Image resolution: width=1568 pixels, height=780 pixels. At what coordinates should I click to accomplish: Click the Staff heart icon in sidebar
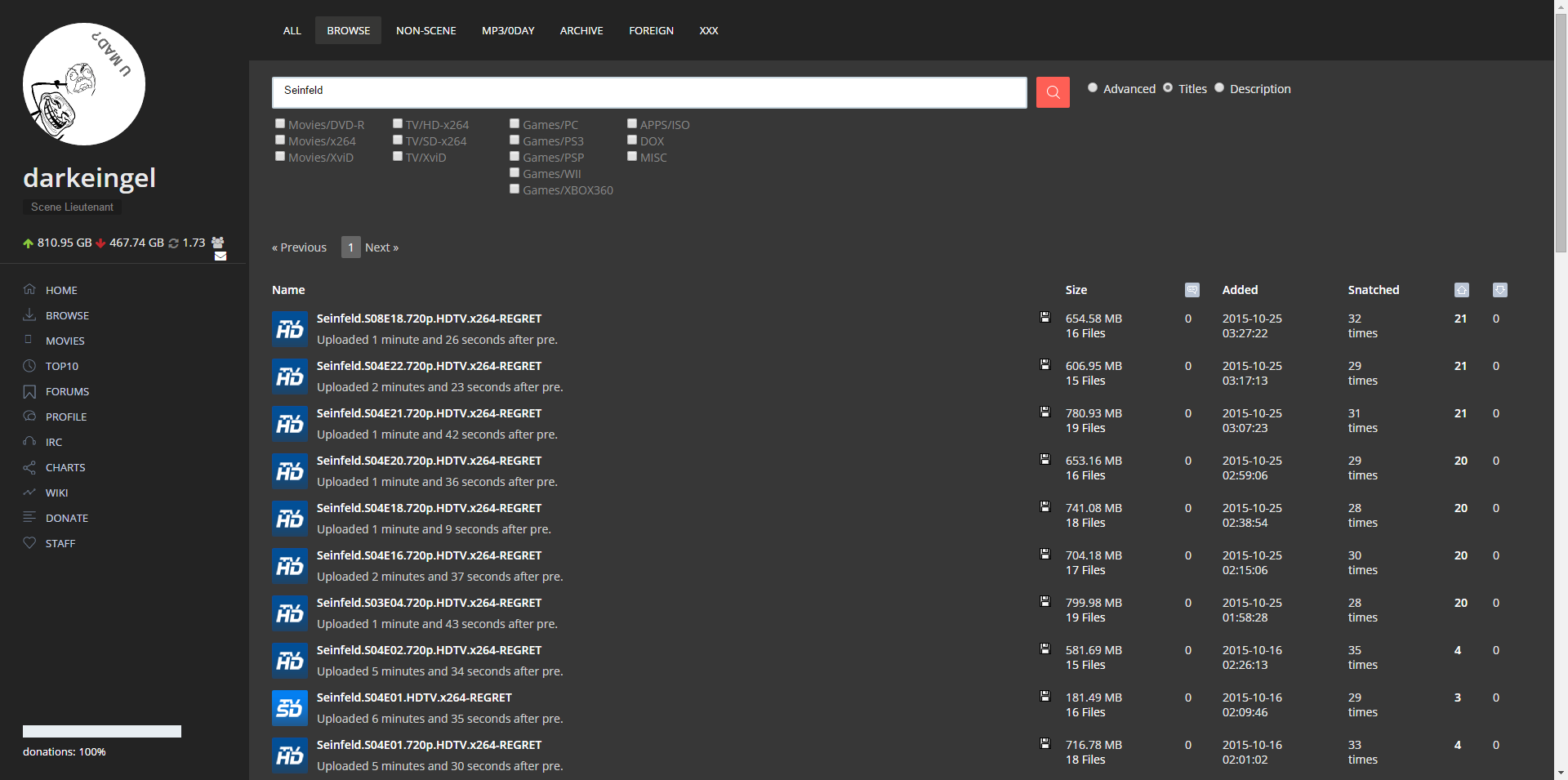tap(29, 542)
